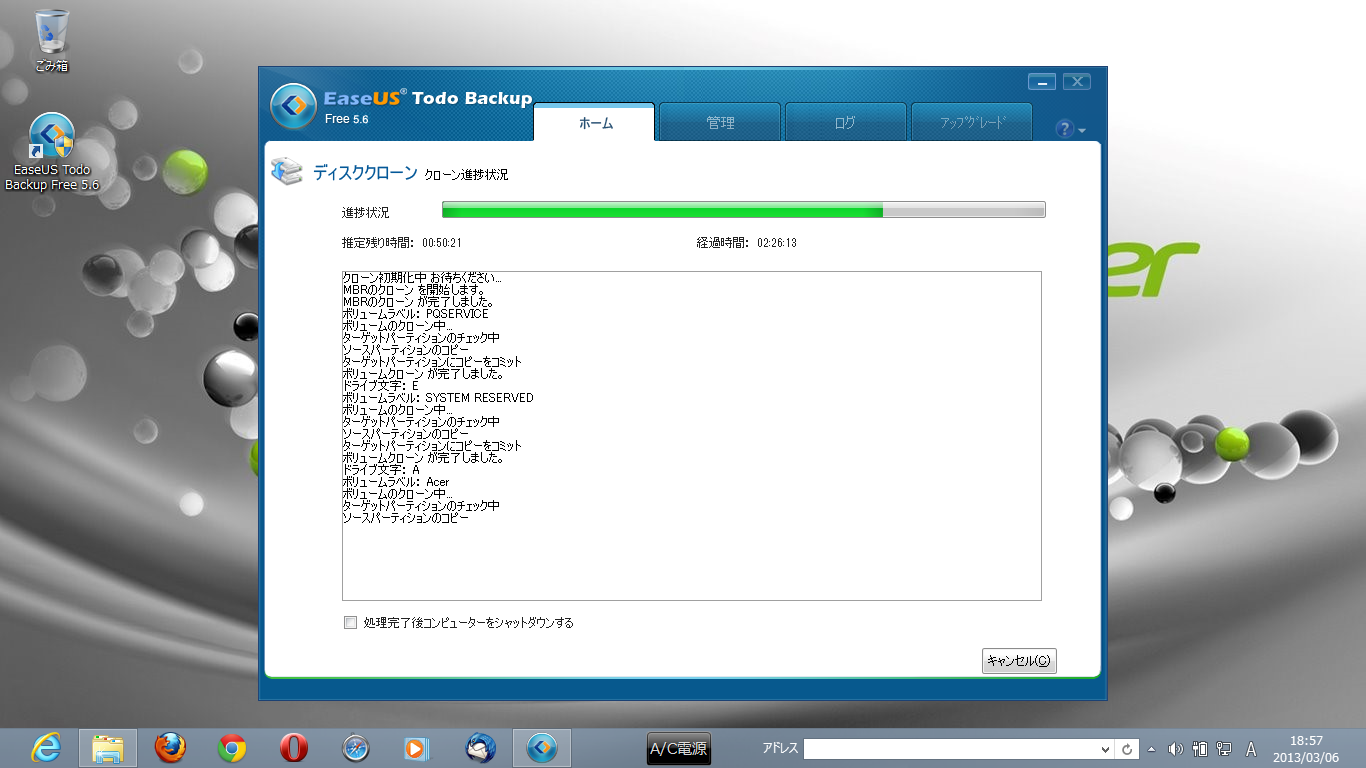Select log line クローン初期化中 お待ちください
Viewport: 1366px width, 768px height.
[x=422, y=277]
